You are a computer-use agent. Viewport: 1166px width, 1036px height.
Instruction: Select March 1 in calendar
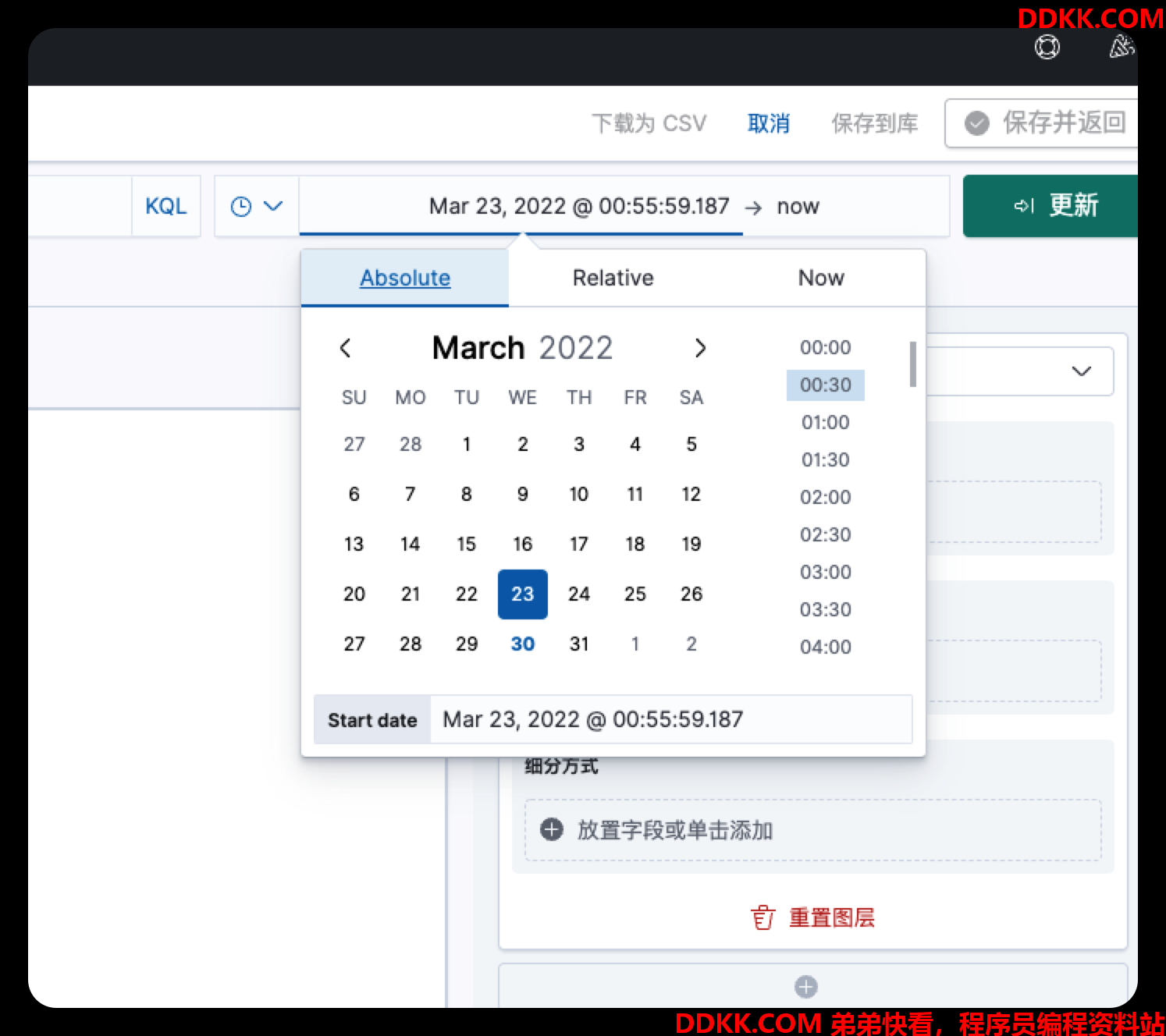point(467,445)
